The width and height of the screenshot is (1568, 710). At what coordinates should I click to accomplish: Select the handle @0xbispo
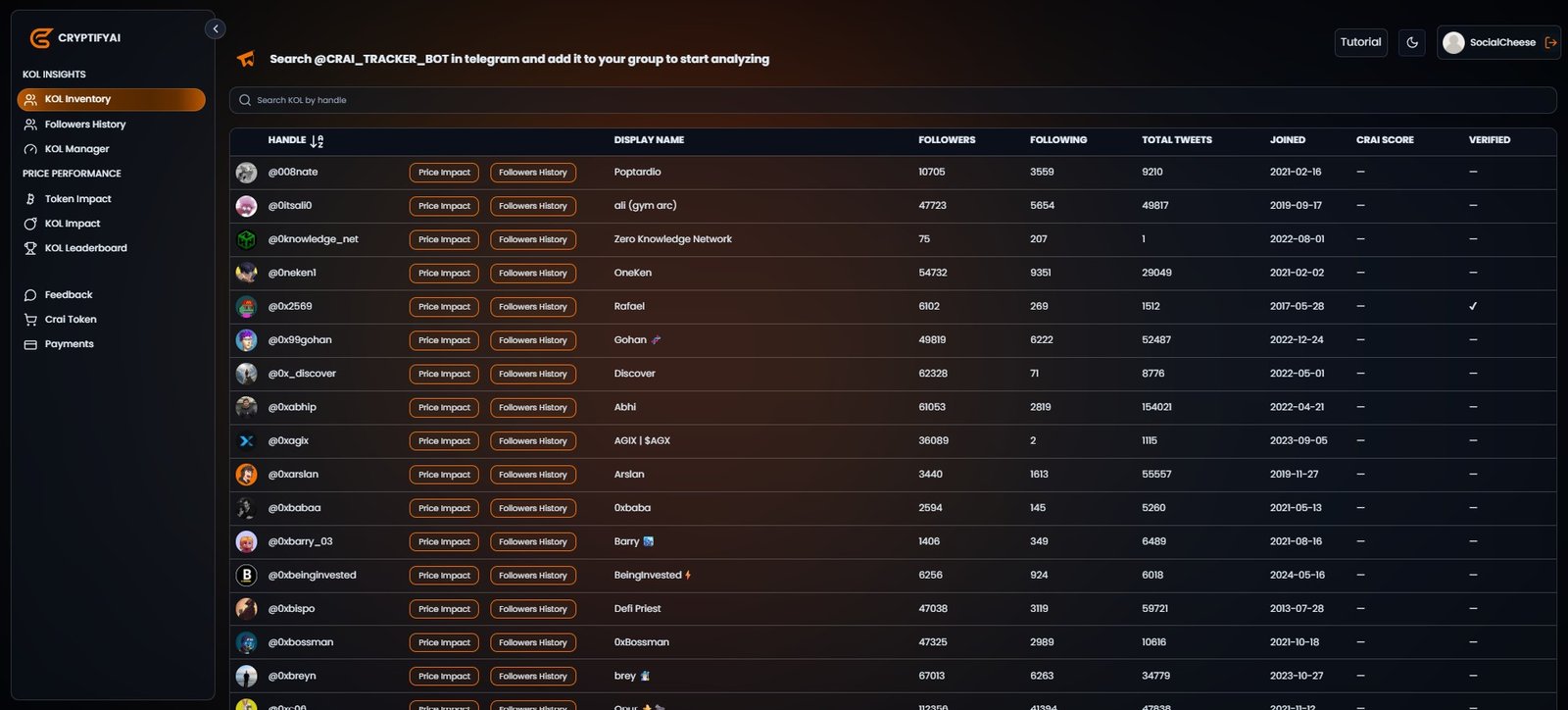(291, 609)
